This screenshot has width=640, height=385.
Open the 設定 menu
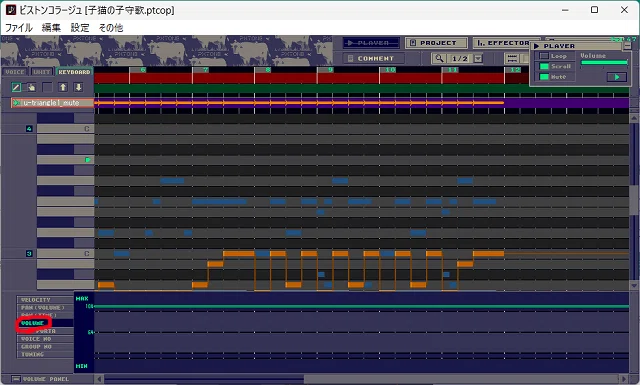click(x=80, y=28)
